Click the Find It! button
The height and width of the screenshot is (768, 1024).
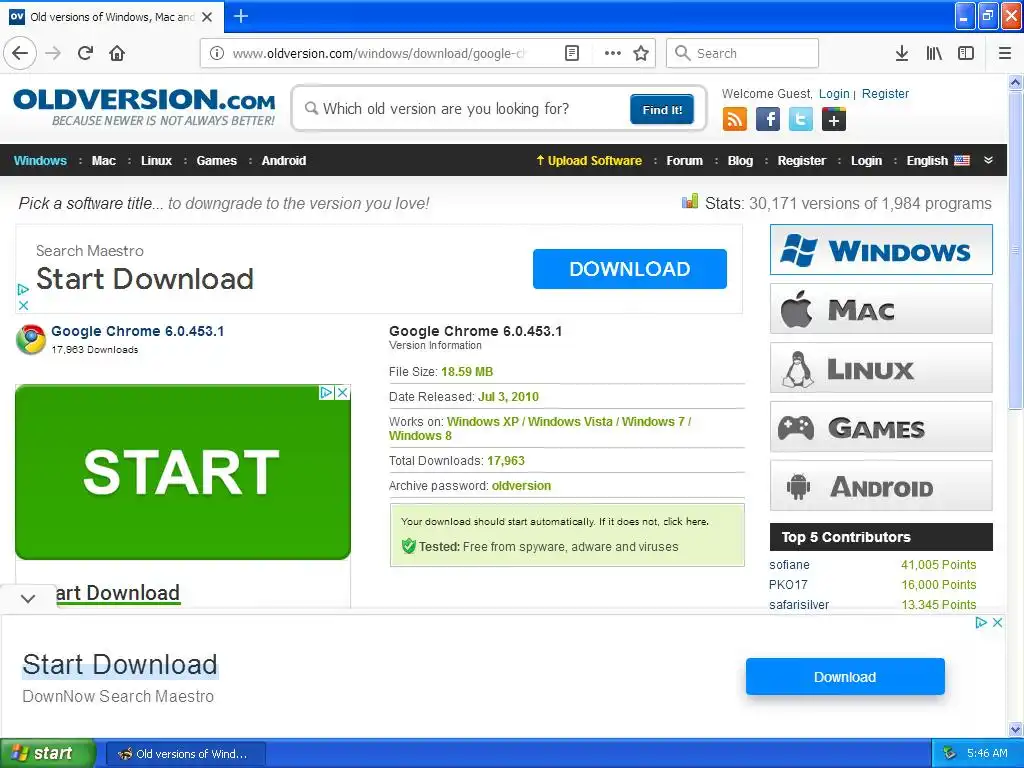(x=662, y=109)
